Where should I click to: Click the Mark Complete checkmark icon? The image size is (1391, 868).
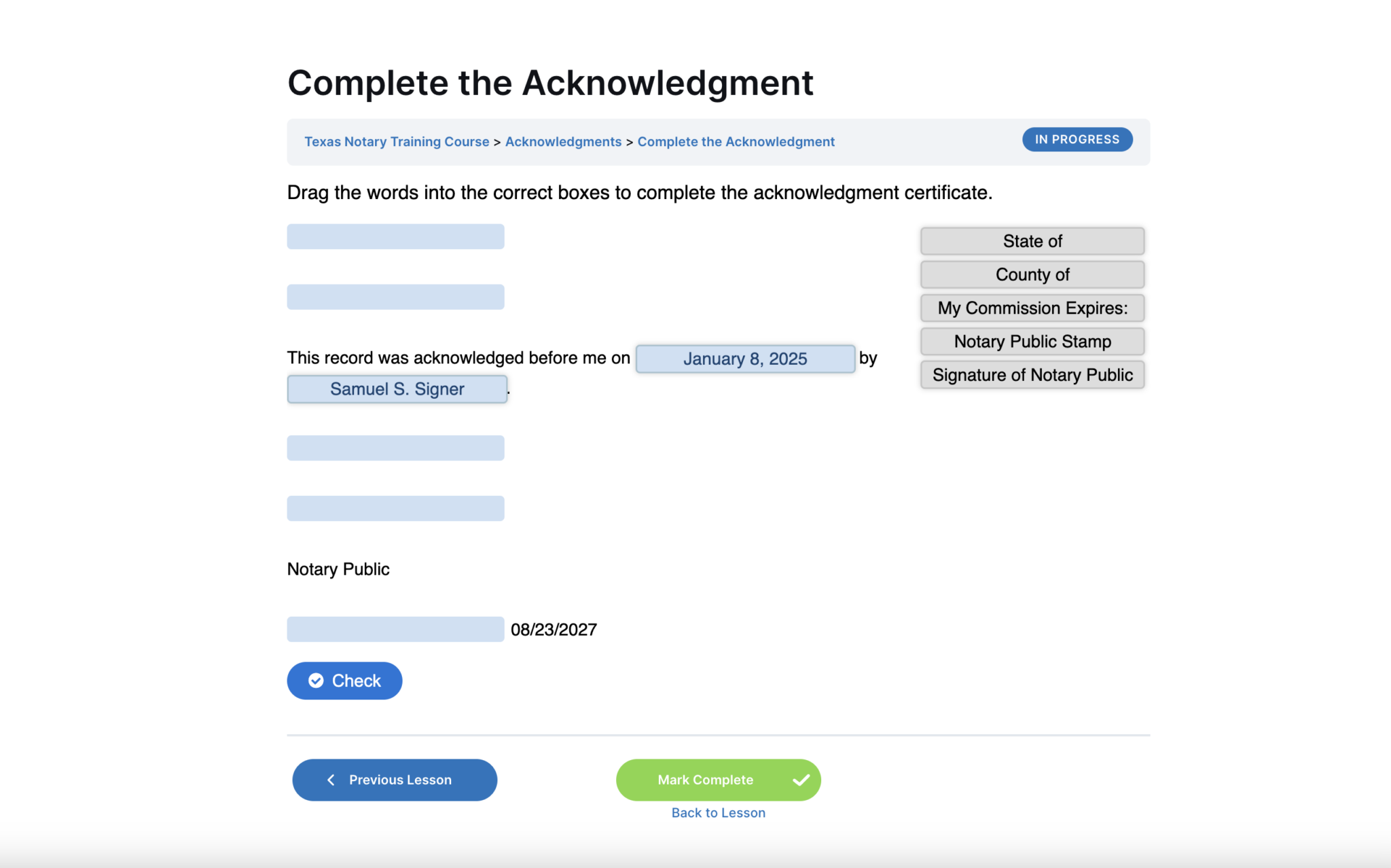(x=801, y=780)
